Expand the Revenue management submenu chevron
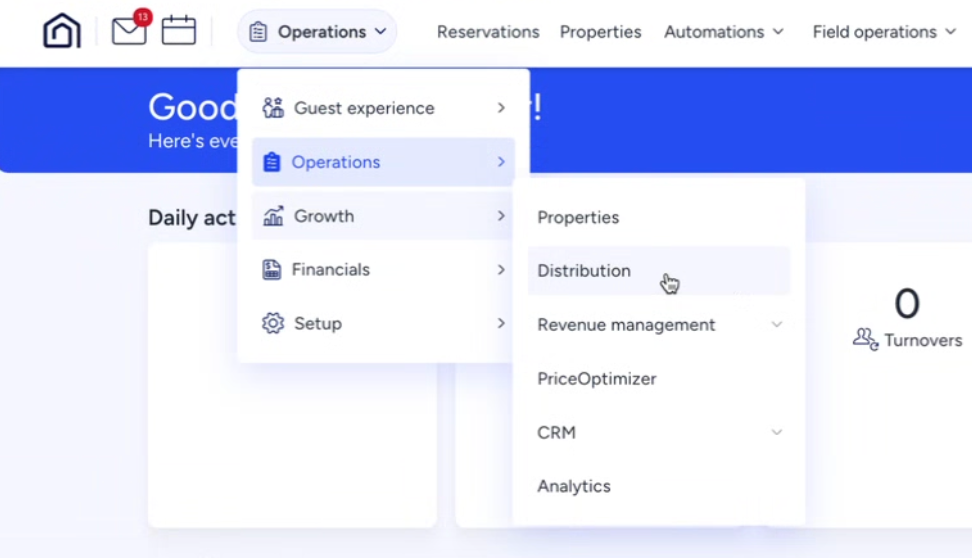Screen dimensions: 972x558 coord(777,325)
